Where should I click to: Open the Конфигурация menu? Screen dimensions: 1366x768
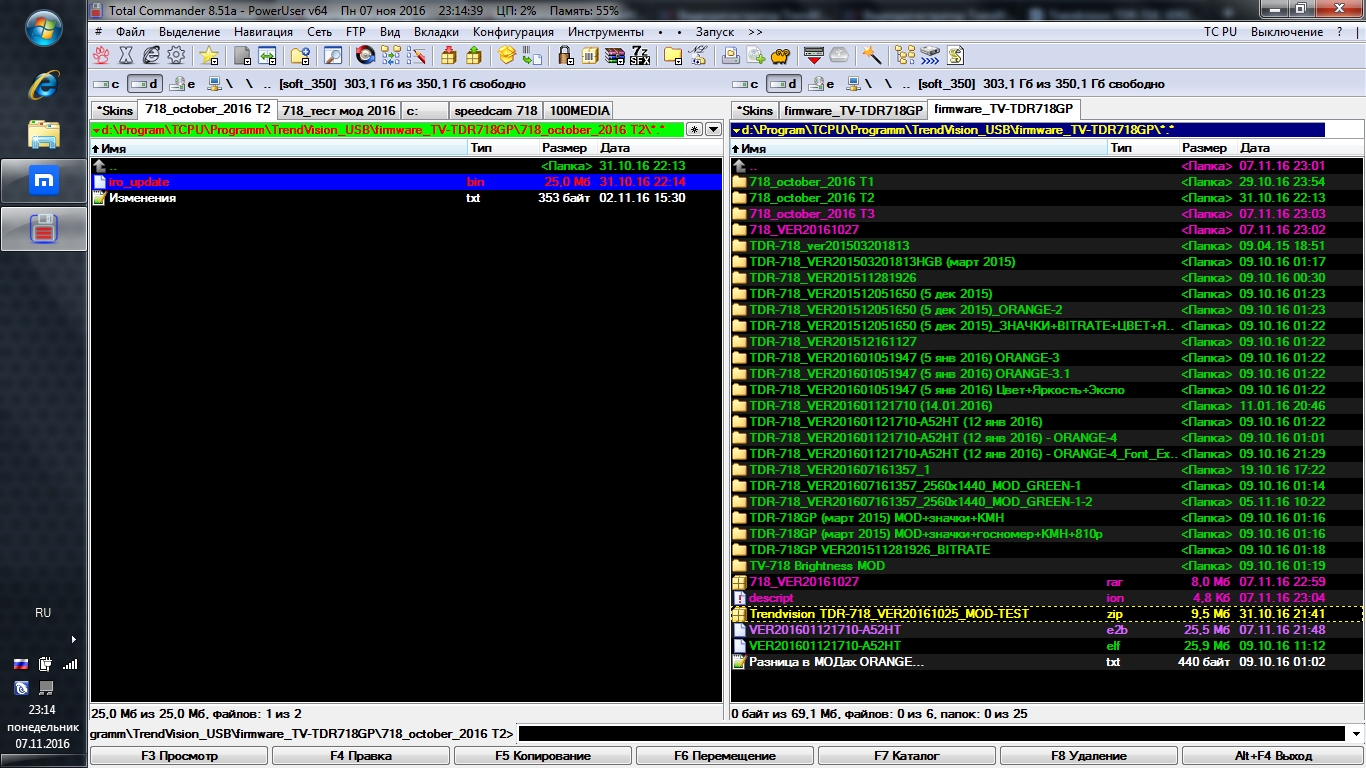(x=513, y=32)
